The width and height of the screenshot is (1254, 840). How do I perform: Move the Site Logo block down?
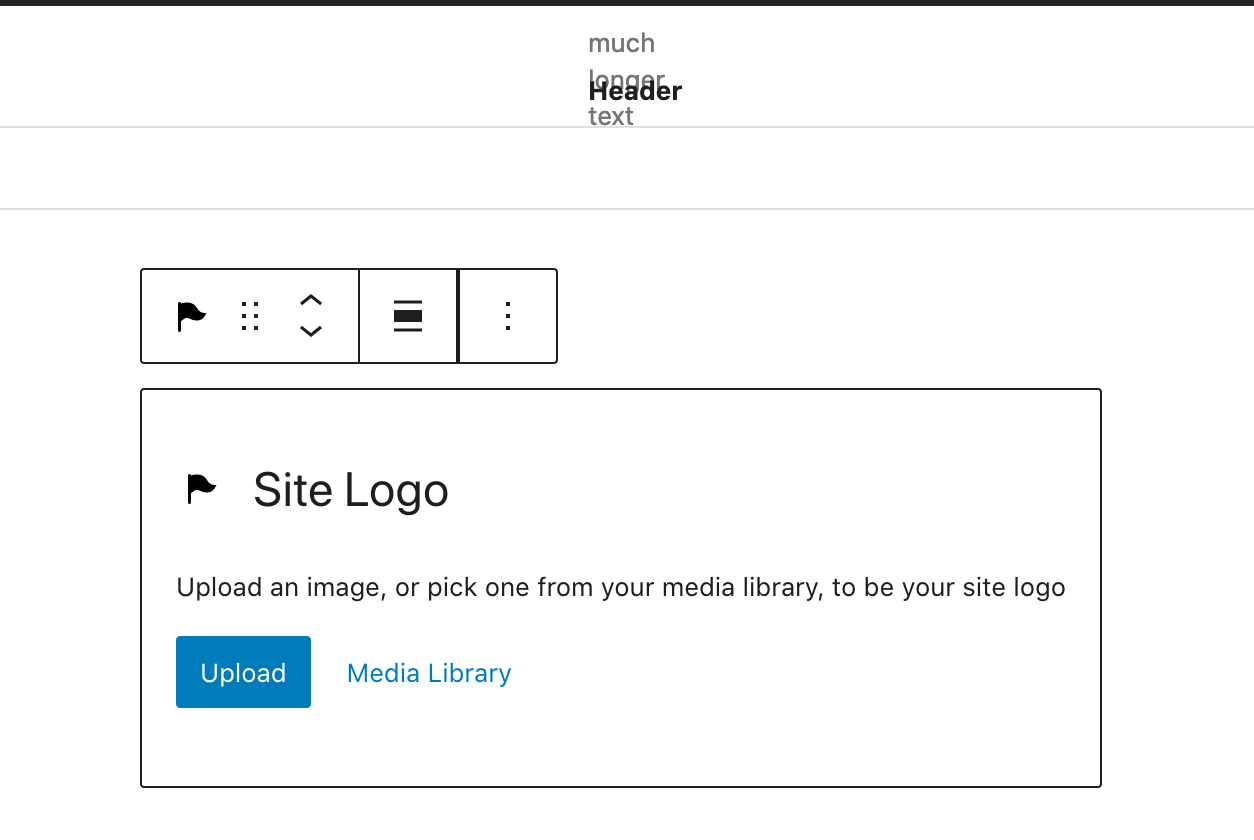click(311, 330)
